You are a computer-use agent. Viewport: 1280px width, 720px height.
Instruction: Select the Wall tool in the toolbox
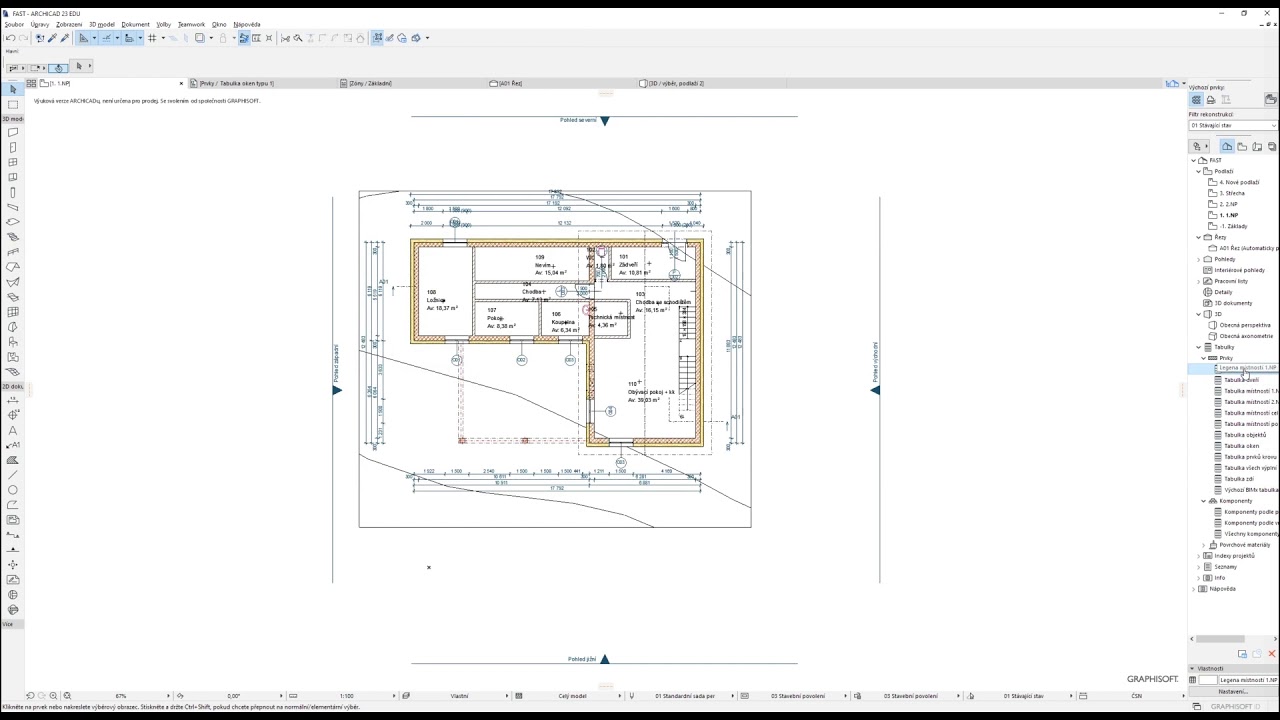13,132
